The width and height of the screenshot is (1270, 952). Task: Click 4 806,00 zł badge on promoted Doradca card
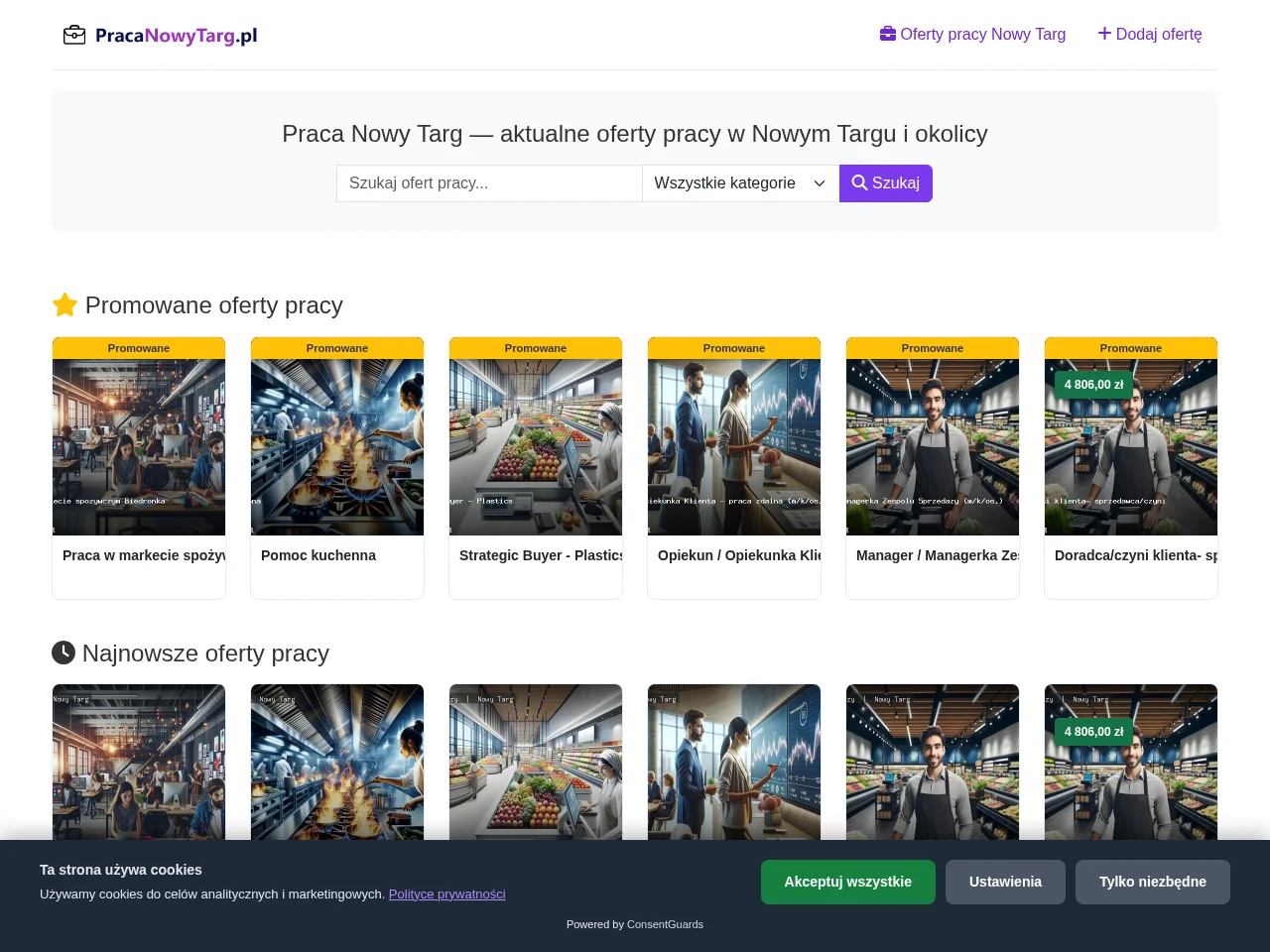click(x=1093, y=385)
